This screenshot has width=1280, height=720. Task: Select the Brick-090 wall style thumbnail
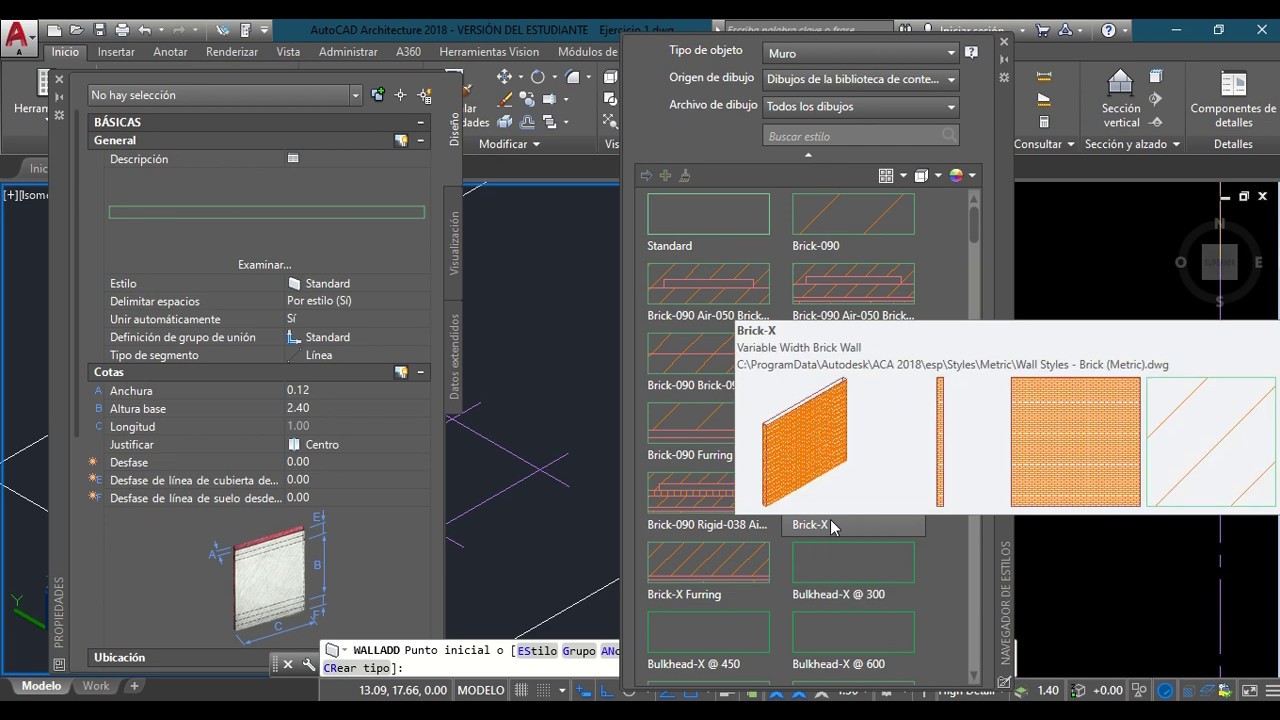pyautogui.click(x=853, y=214)
